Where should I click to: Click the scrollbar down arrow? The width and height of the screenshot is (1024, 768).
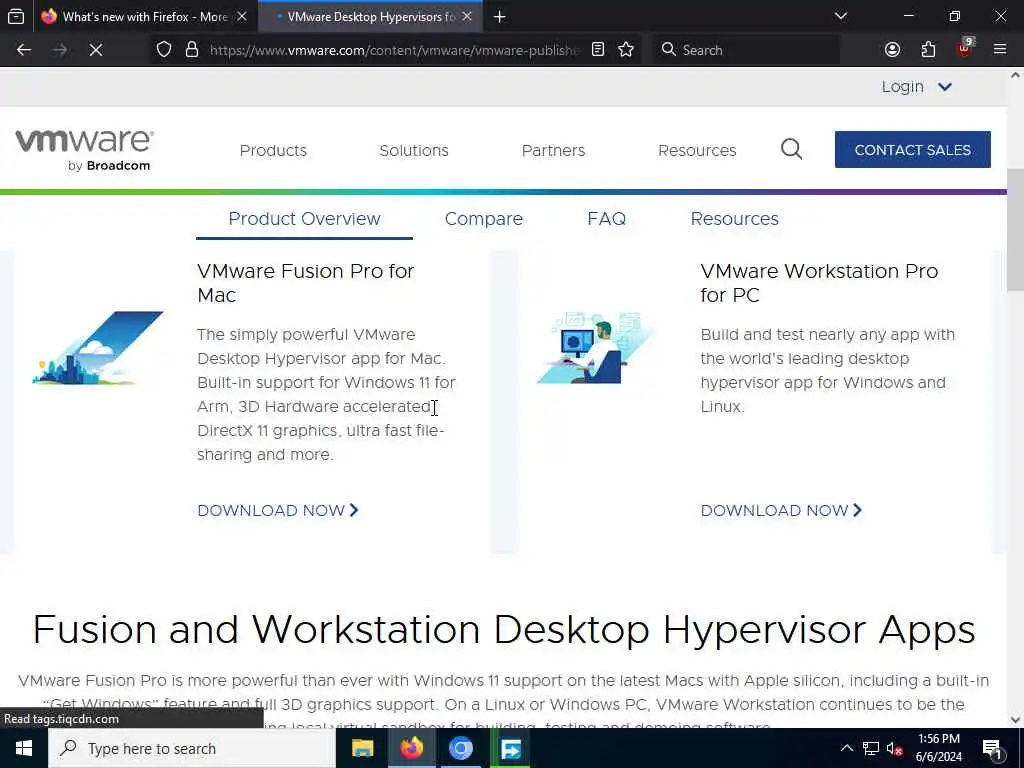click(x=1015, y=720)
